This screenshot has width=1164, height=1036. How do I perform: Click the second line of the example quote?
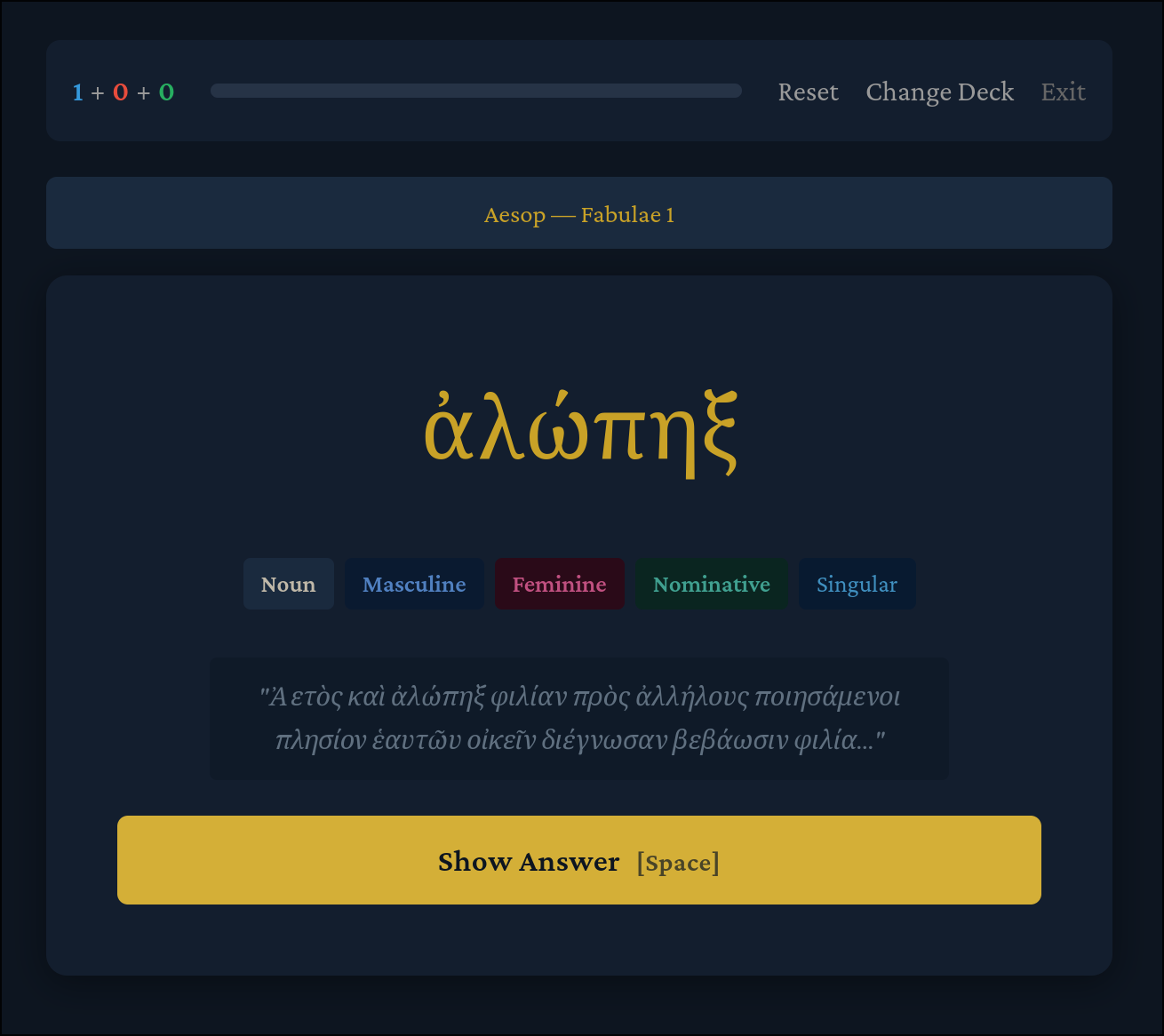pos(579,740)
